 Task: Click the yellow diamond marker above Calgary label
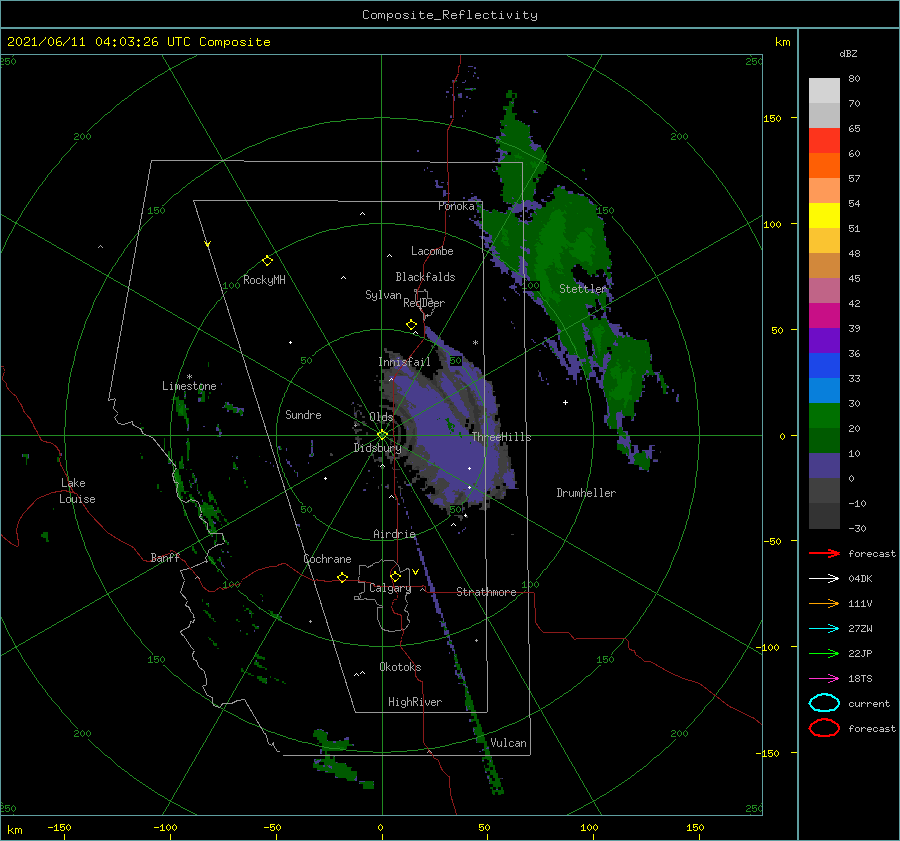[395, 576]
